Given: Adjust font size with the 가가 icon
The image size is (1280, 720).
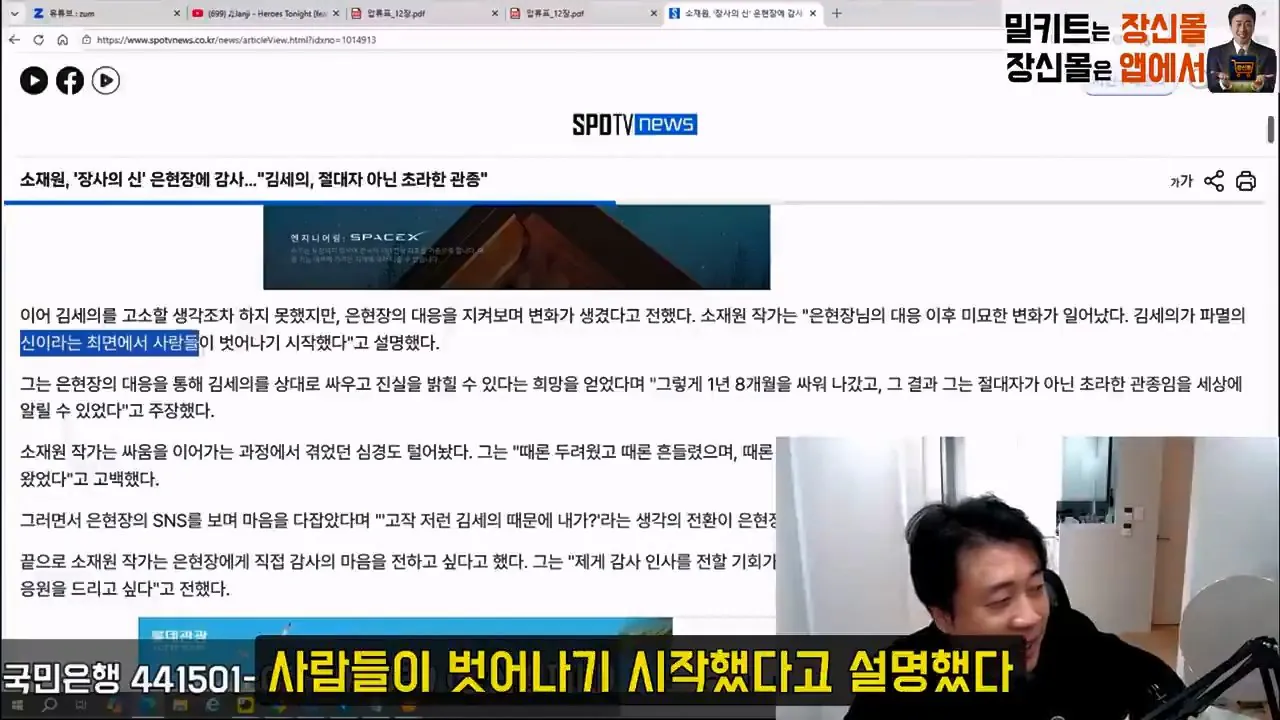Looking at the screenshot, I should click(x=1181, y=182).
